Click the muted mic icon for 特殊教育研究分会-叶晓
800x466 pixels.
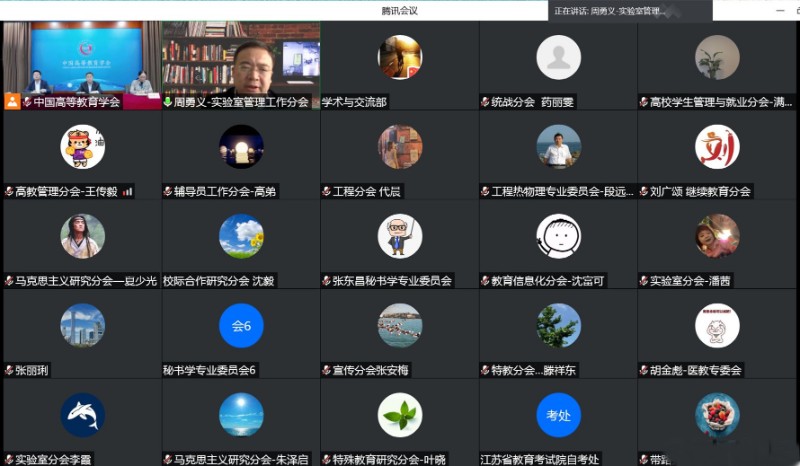pyautogui.click(x=326, y=460)
